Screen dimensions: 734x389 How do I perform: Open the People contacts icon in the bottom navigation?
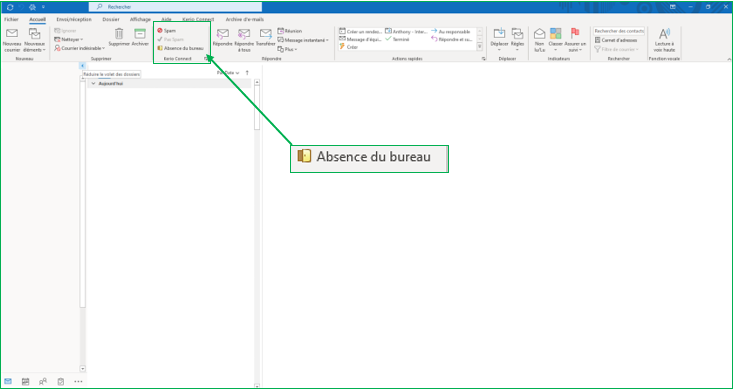[43, 382]
